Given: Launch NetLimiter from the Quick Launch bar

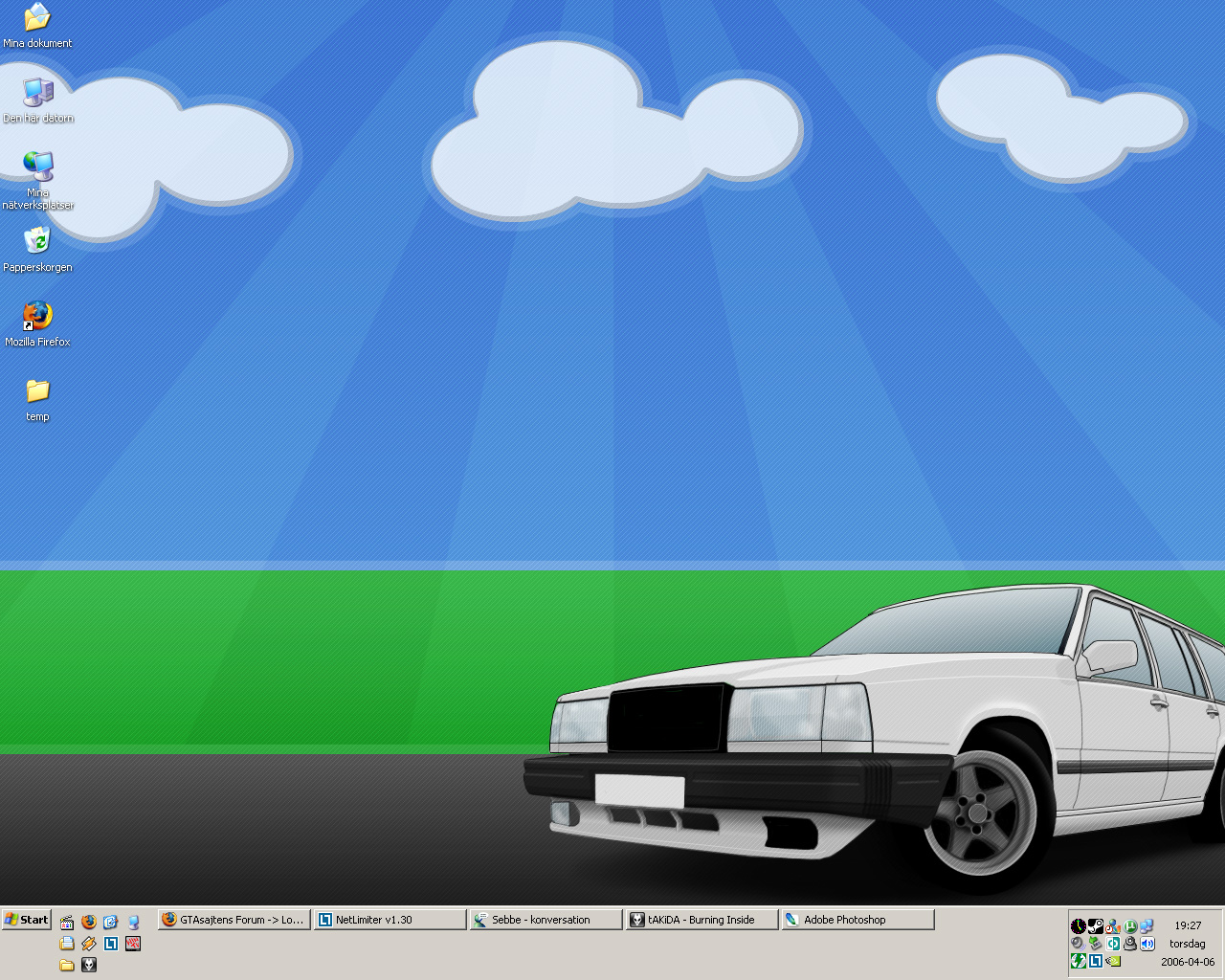Looking at the screenshot, I should [x=111, y=944].
